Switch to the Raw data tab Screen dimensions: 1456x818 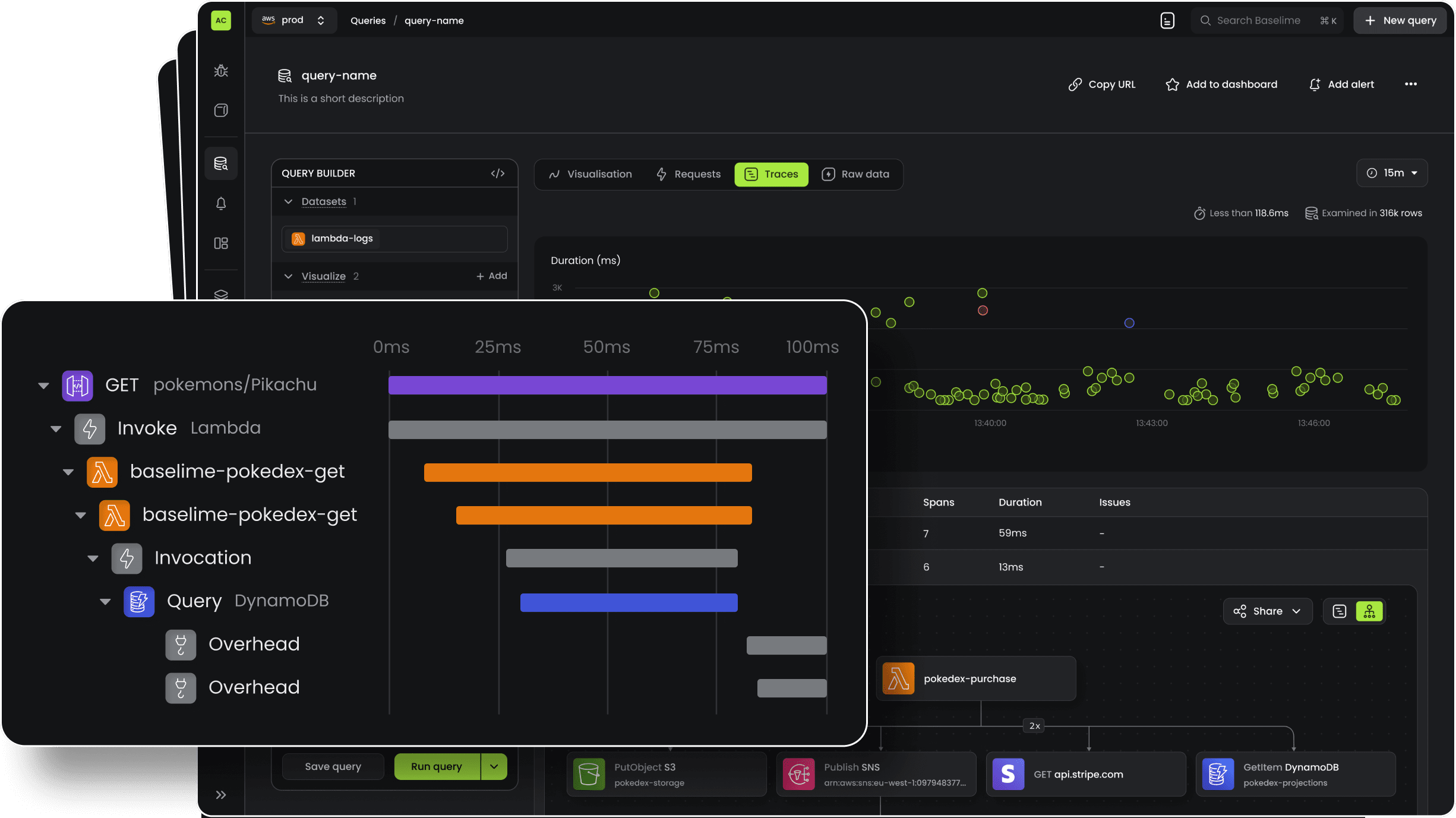coord(855,174)
